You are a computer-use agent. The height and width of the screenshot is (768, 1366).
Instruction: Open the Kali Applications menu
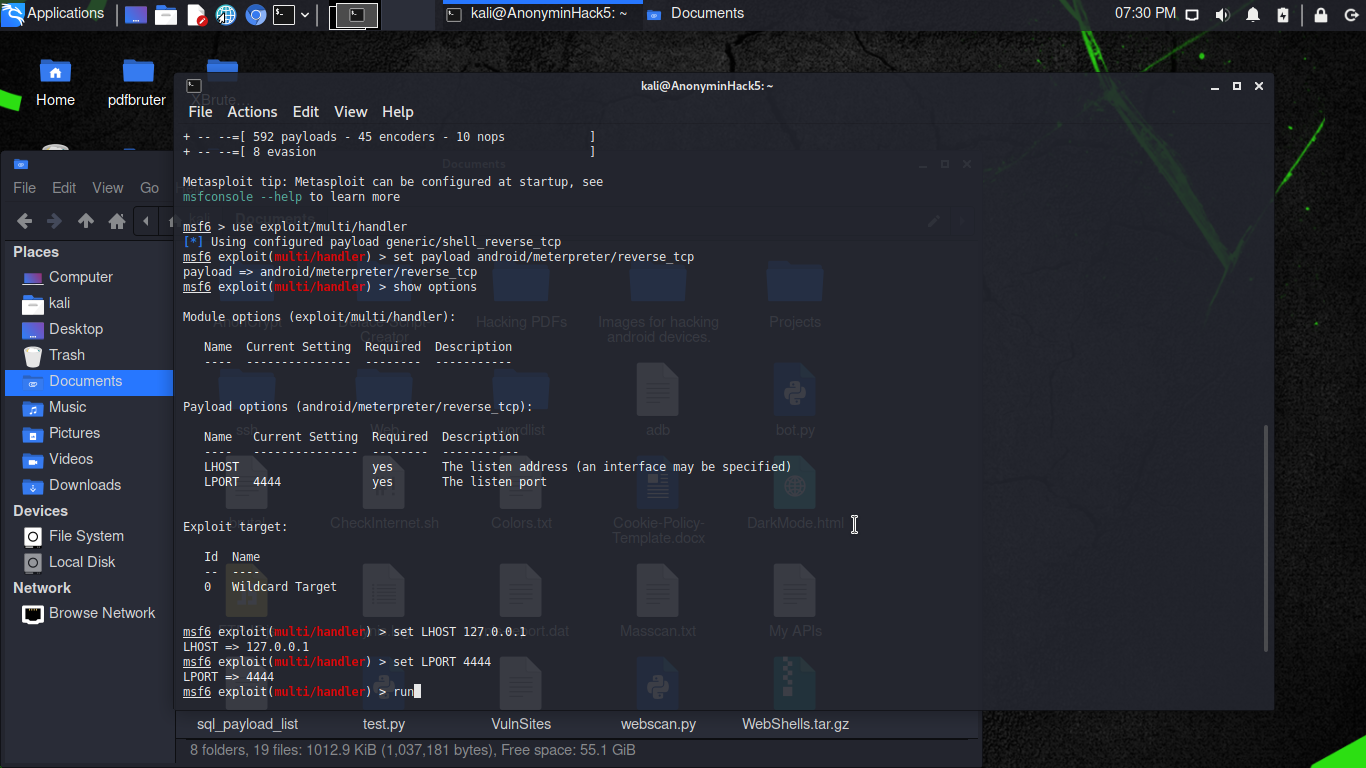pos(53,14)
